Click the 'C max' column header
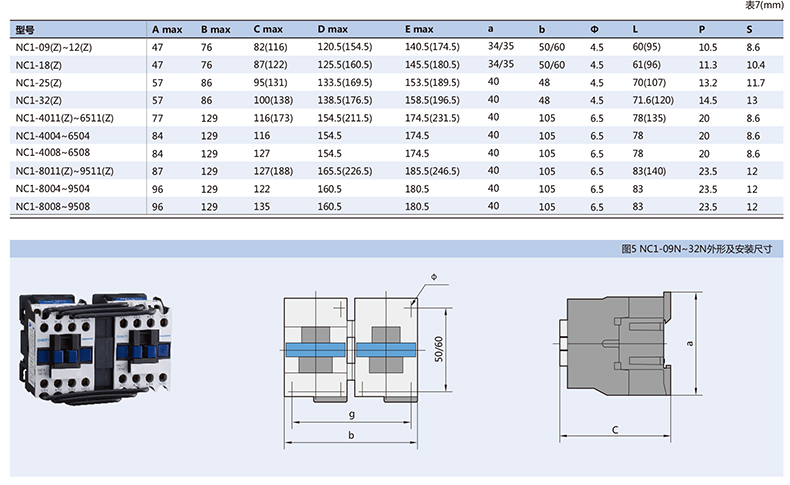This screenshot has width=790, height=485. 267,31
